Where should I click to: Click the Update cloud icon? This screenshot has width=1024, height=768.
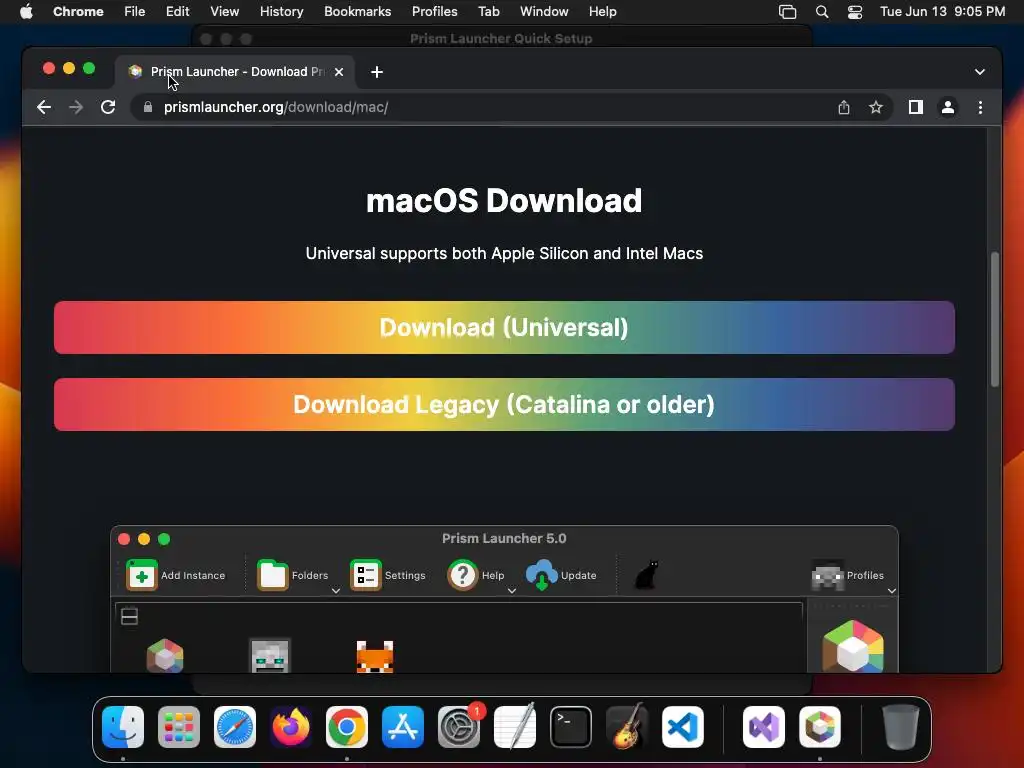point(541,575)
